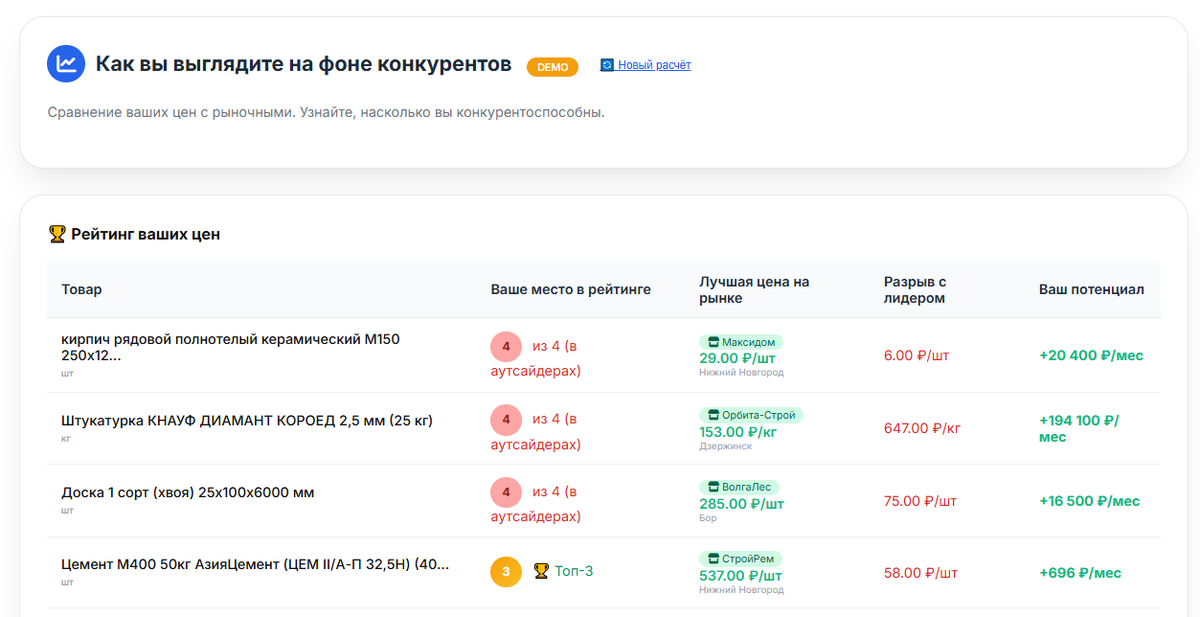Click the Разрыв с лидером column header

point(915,290)
